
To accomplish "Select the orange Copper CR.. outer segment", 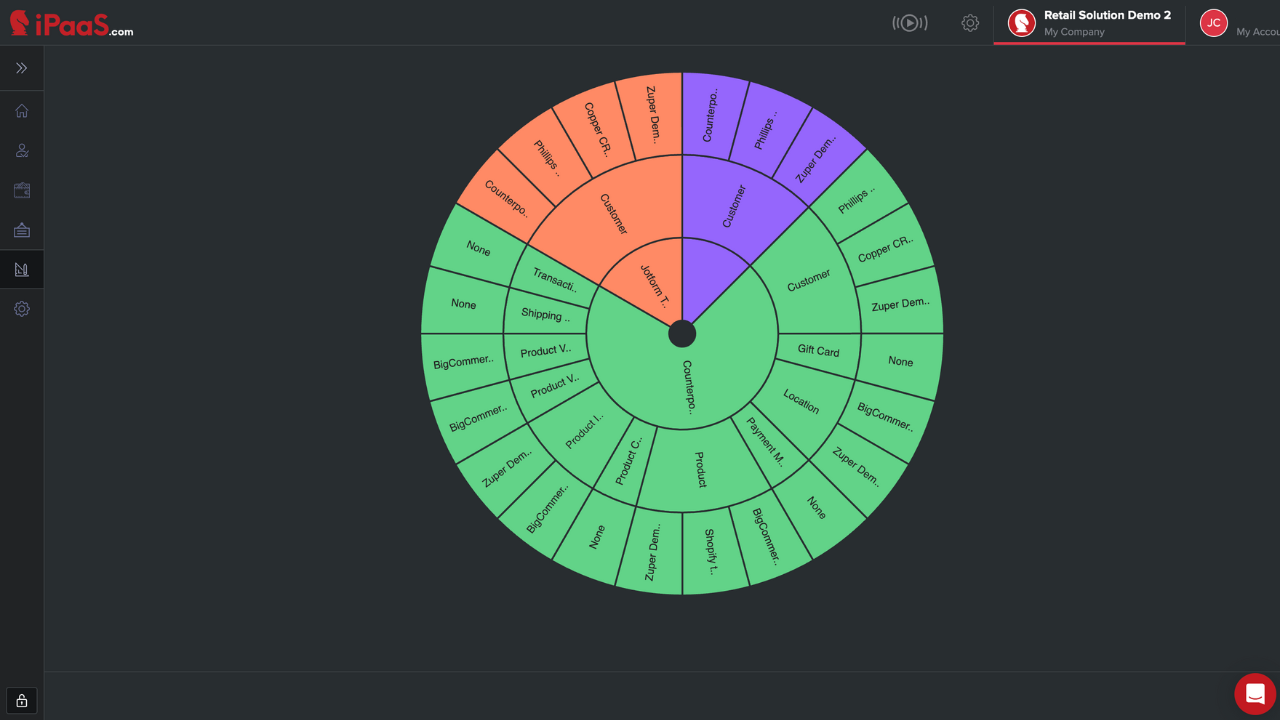I will tap(597, 130).
